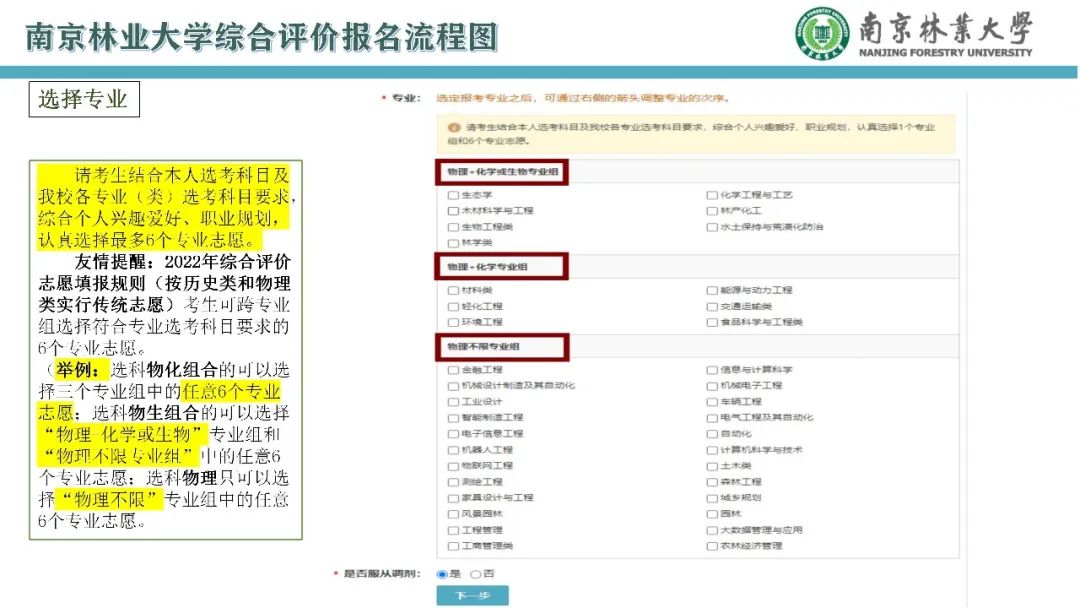Click the 下一步 button
Image resolution: width=1080 pixels, height=608 pixels.
472,595
